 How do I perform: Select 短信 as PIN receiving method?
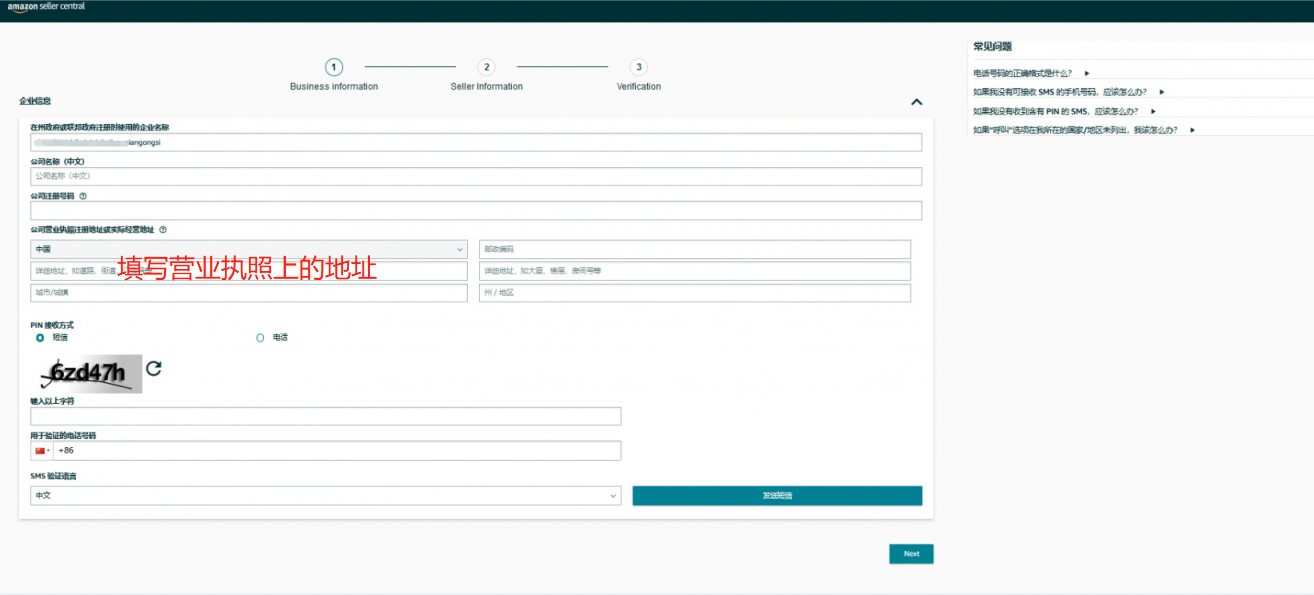(40, 338)
